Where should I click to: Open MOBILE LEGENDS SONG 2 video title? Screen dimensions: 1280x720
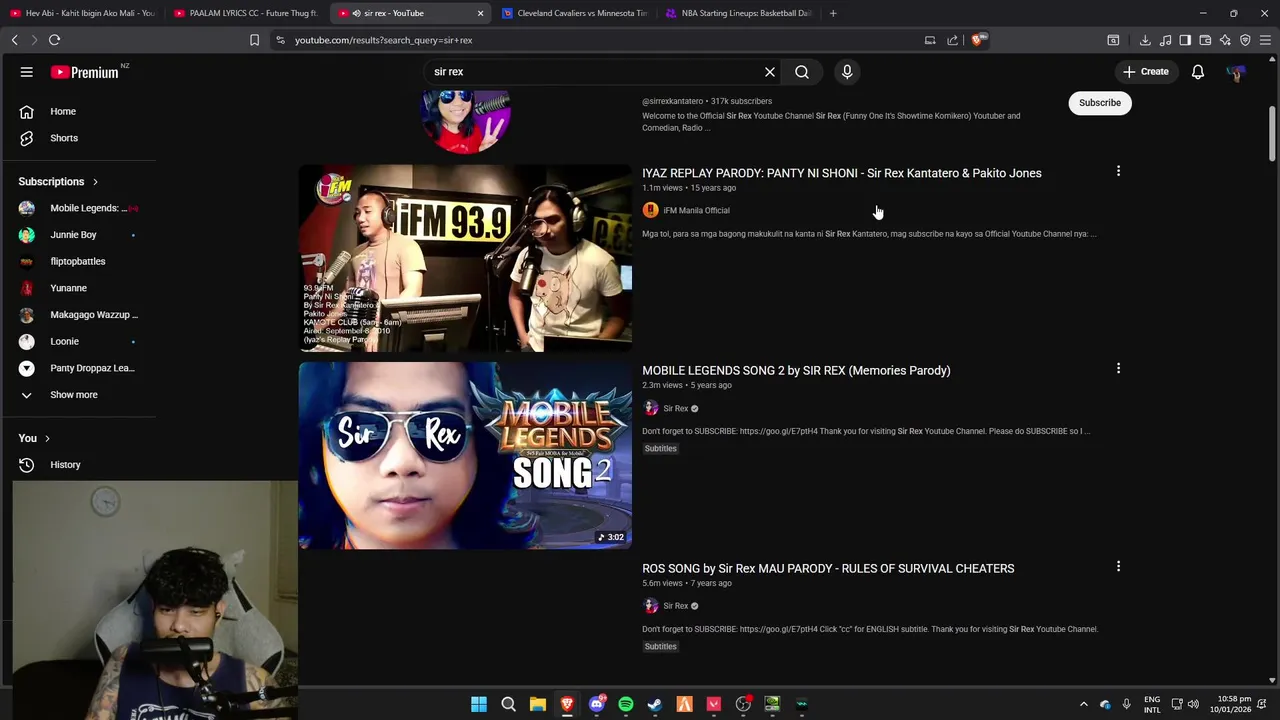[x=796, y=370]
